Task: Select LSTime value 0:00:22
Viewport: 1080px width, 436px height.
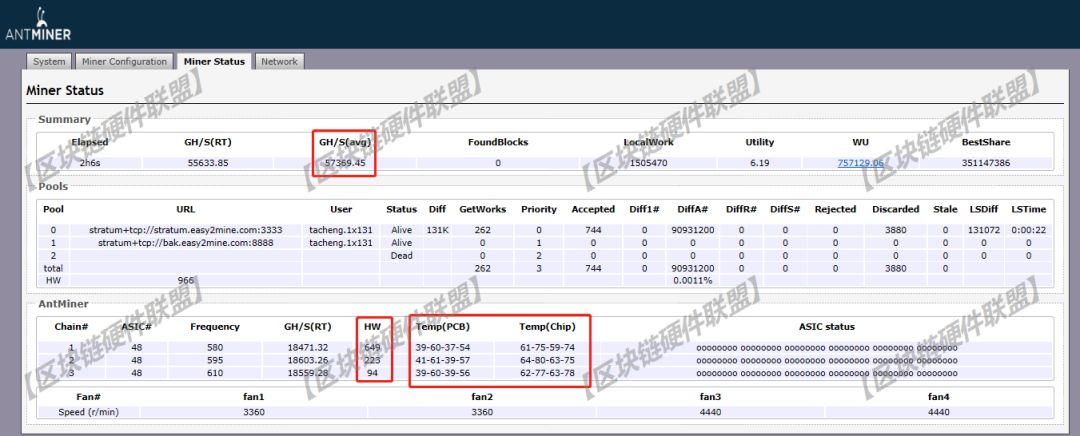Action: [1029, 230]
